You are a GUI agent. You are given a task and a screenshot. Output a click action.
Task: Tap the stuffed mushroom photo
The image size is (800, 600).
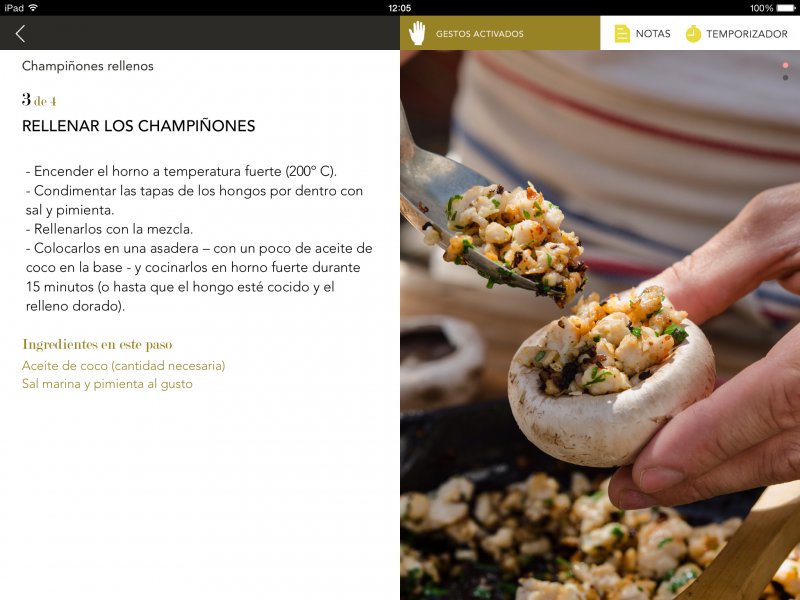(600, 325)
